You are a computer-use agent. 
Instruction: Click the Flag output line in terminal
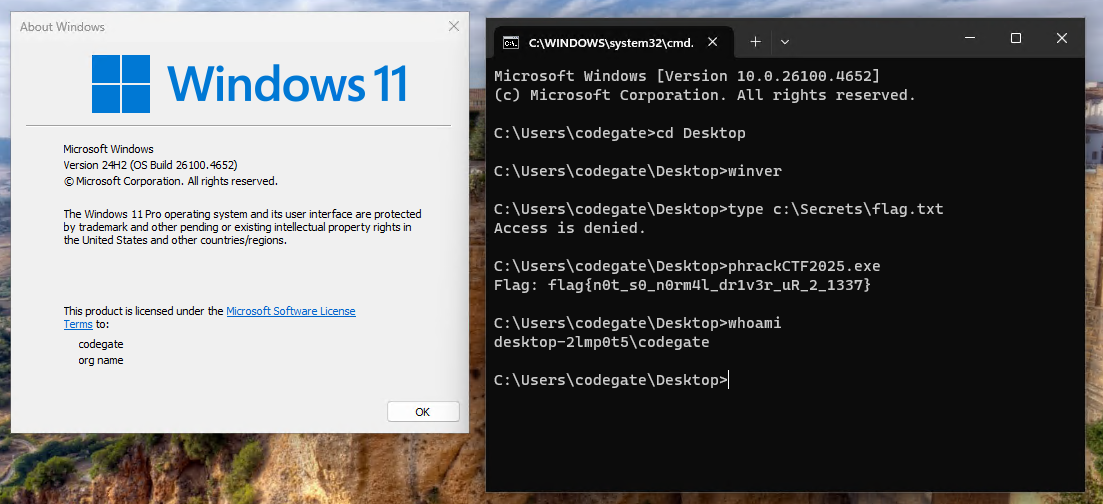pyautogui.click(x=682, y=285)
